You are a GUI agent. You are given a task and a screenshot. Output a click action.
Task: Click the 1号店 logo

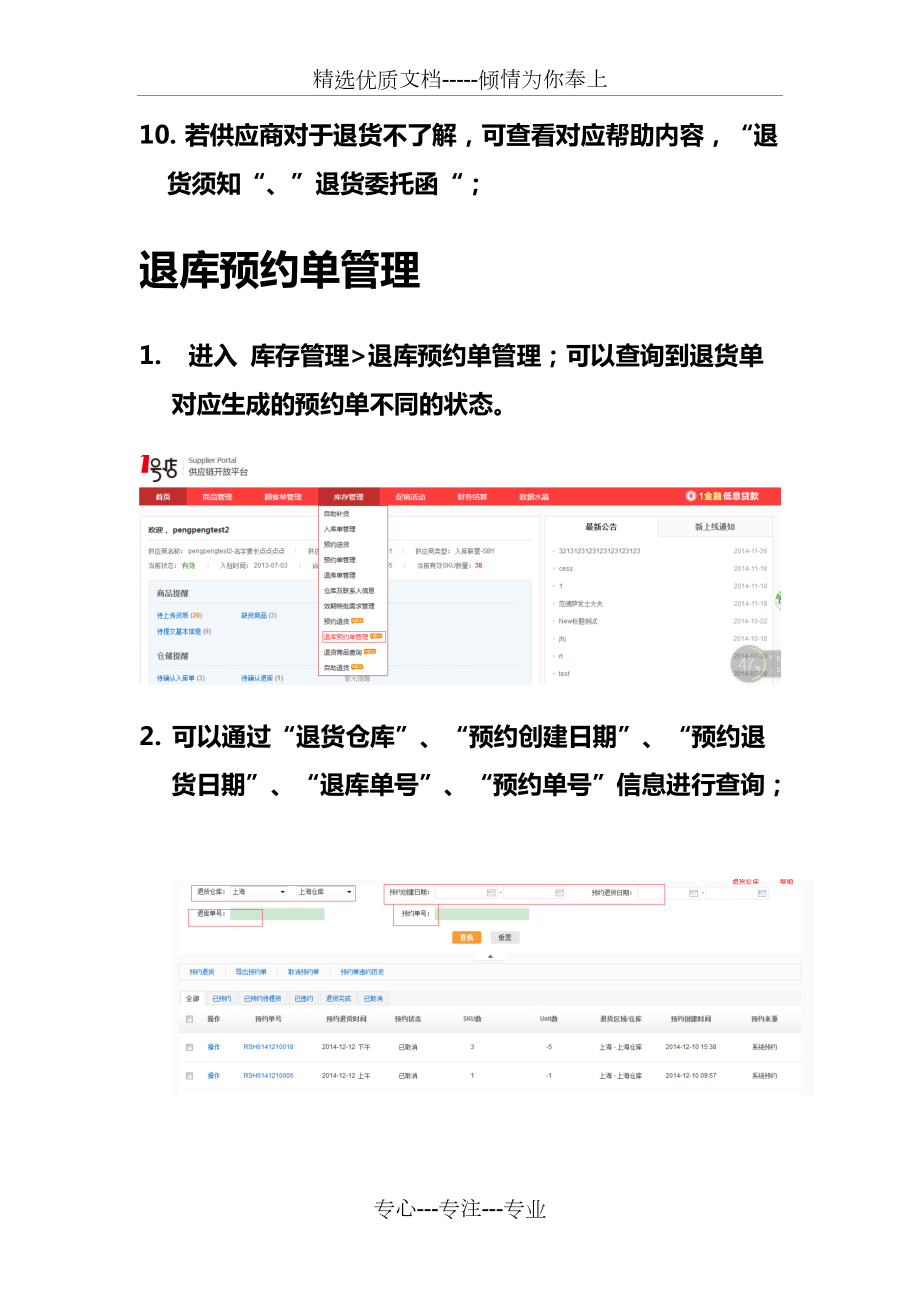point(158,467)
